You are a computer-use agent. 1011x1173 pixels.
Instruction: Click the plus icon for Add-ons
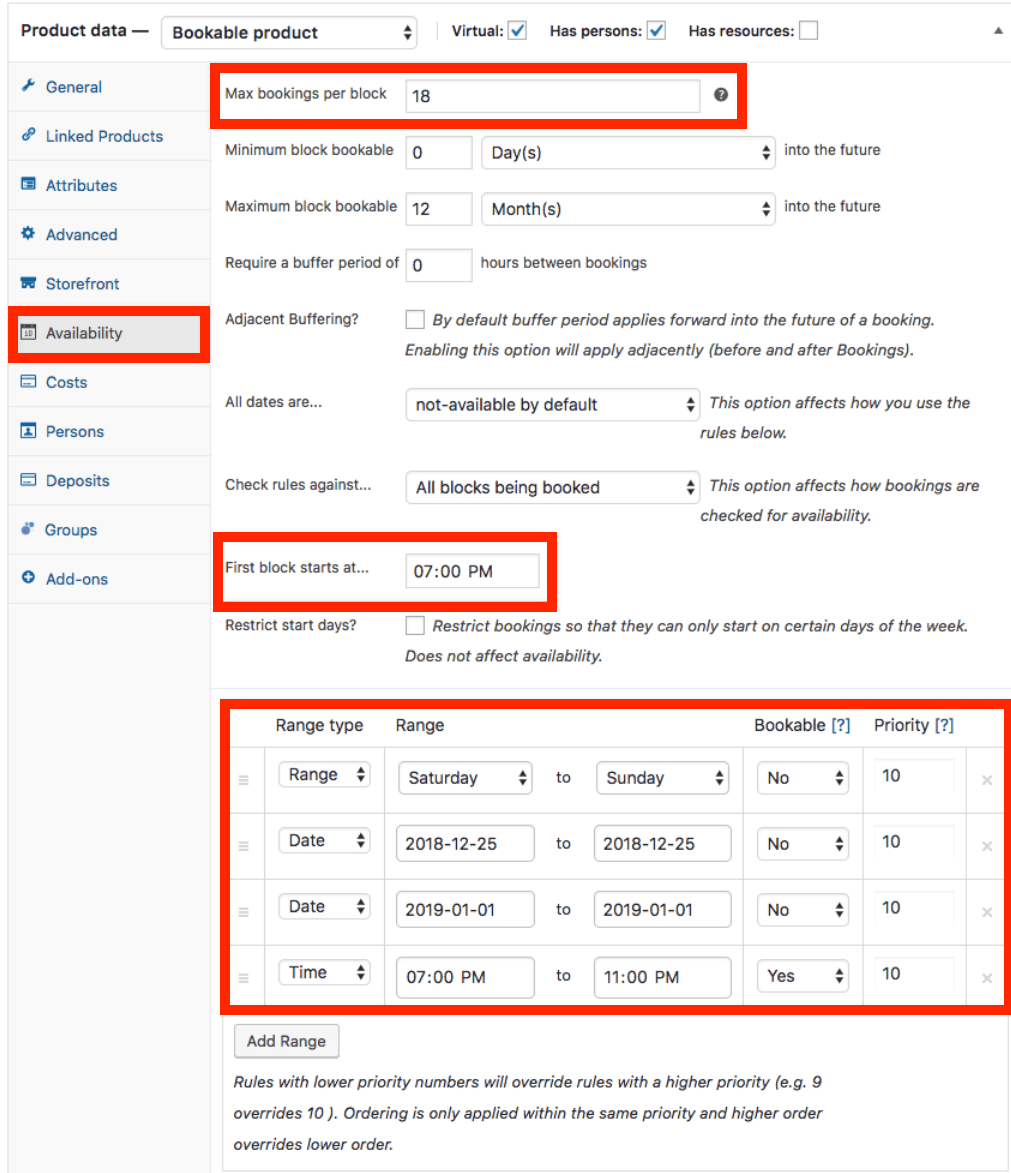tap(28, 579)
